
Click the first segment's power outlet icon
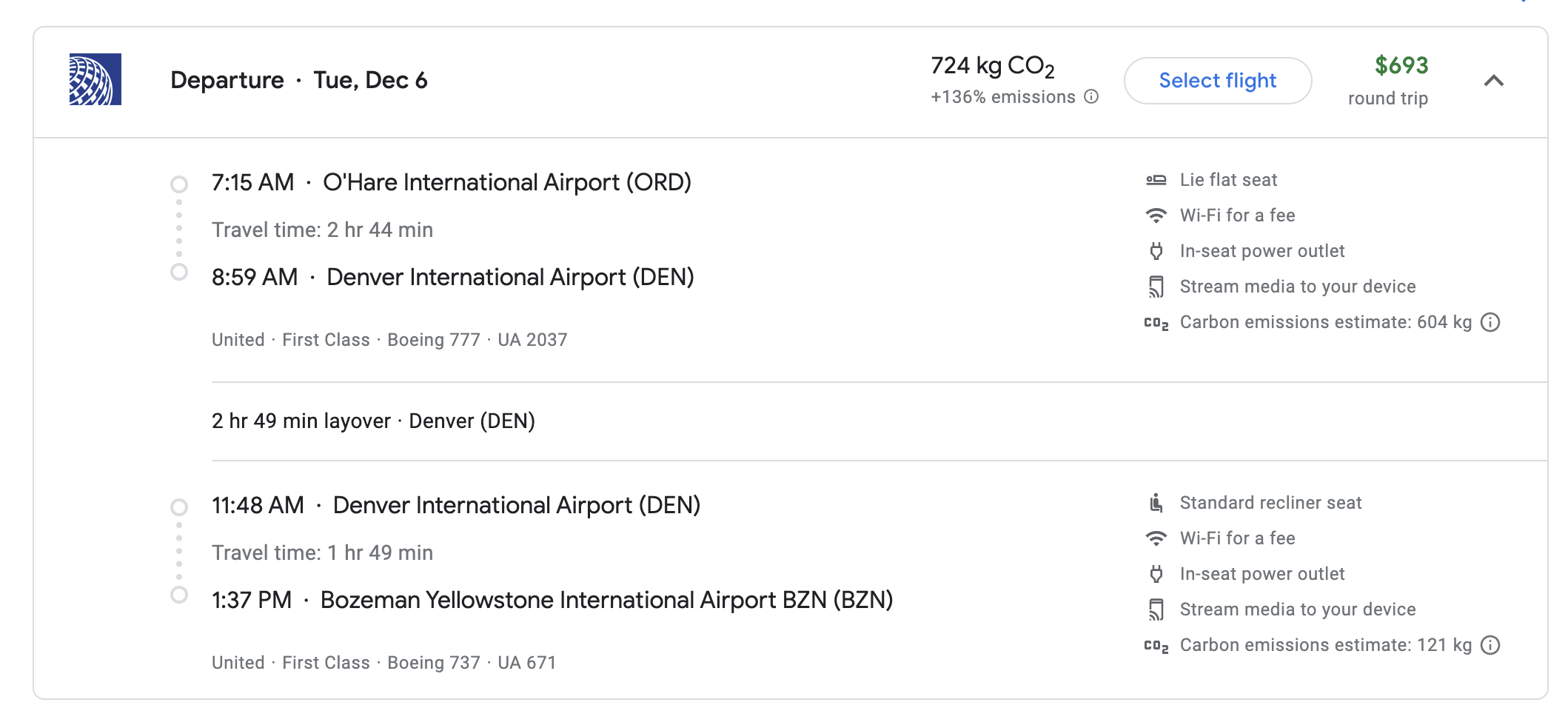[1156, 251]
